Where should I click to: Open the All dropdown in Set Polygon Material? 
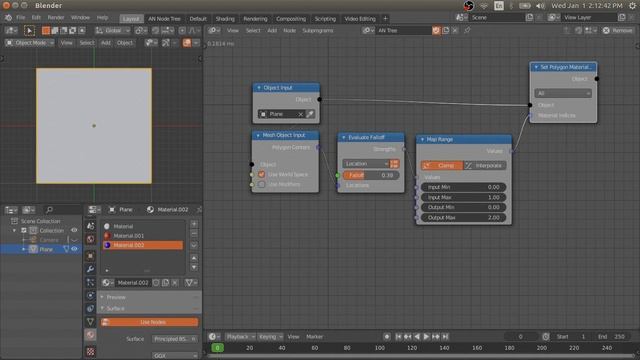point(563,93)
